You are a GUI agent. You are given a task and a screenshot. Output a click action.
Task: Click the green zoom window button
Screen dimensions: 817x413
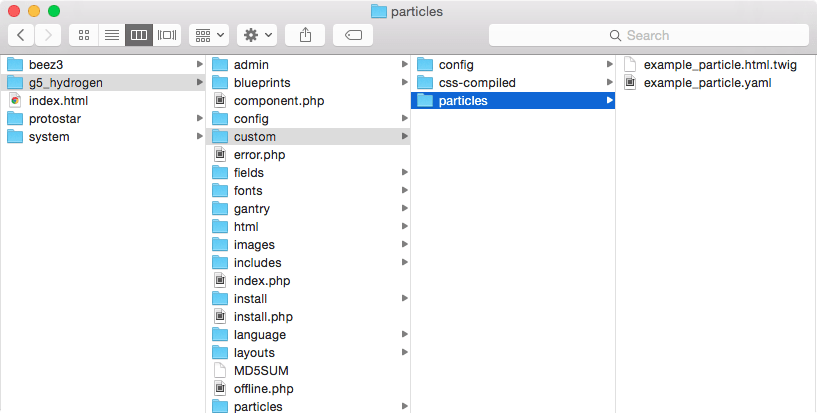[54, 11]
